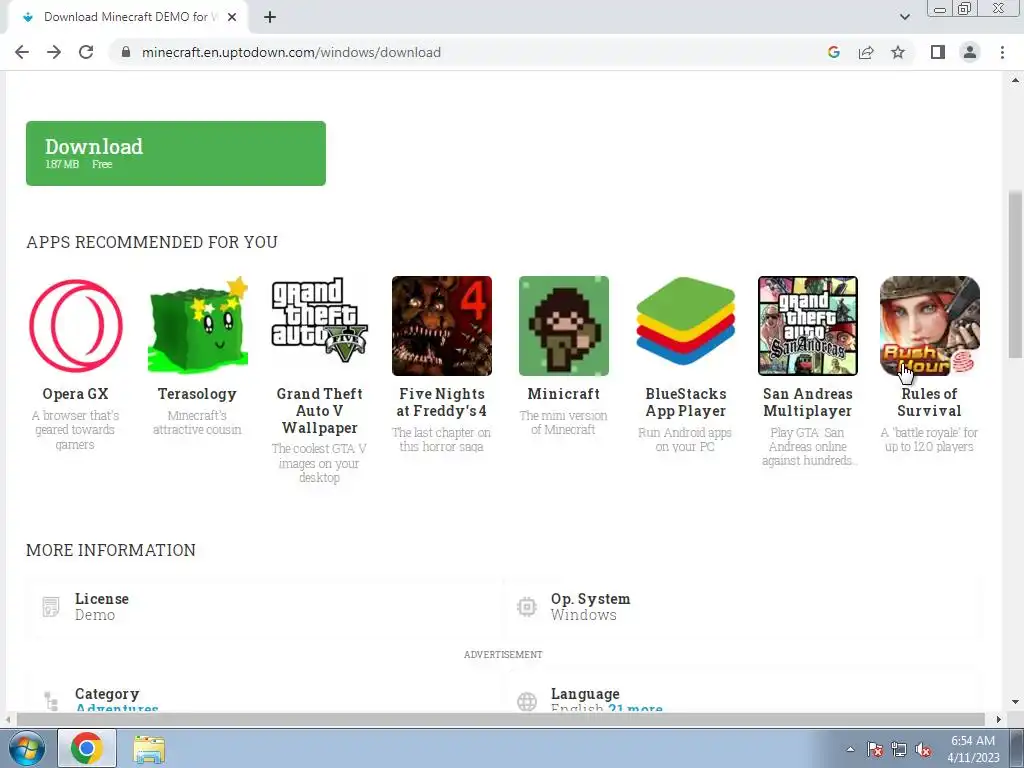This screenshot has height=768, width=1024.
Task: Open the tab search chevron
Action: [904, 17]
